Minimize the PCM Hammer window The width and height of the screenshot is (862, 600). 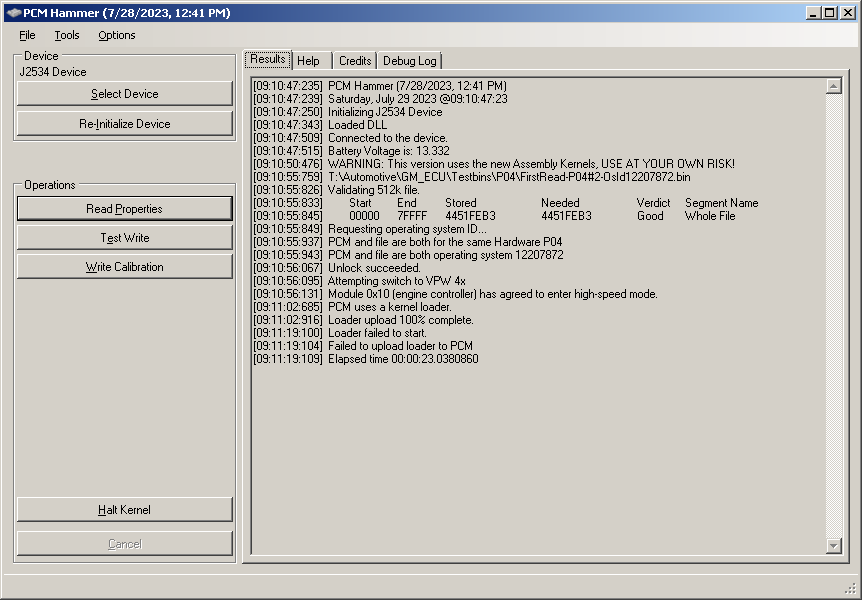click(x=814, y=13)
